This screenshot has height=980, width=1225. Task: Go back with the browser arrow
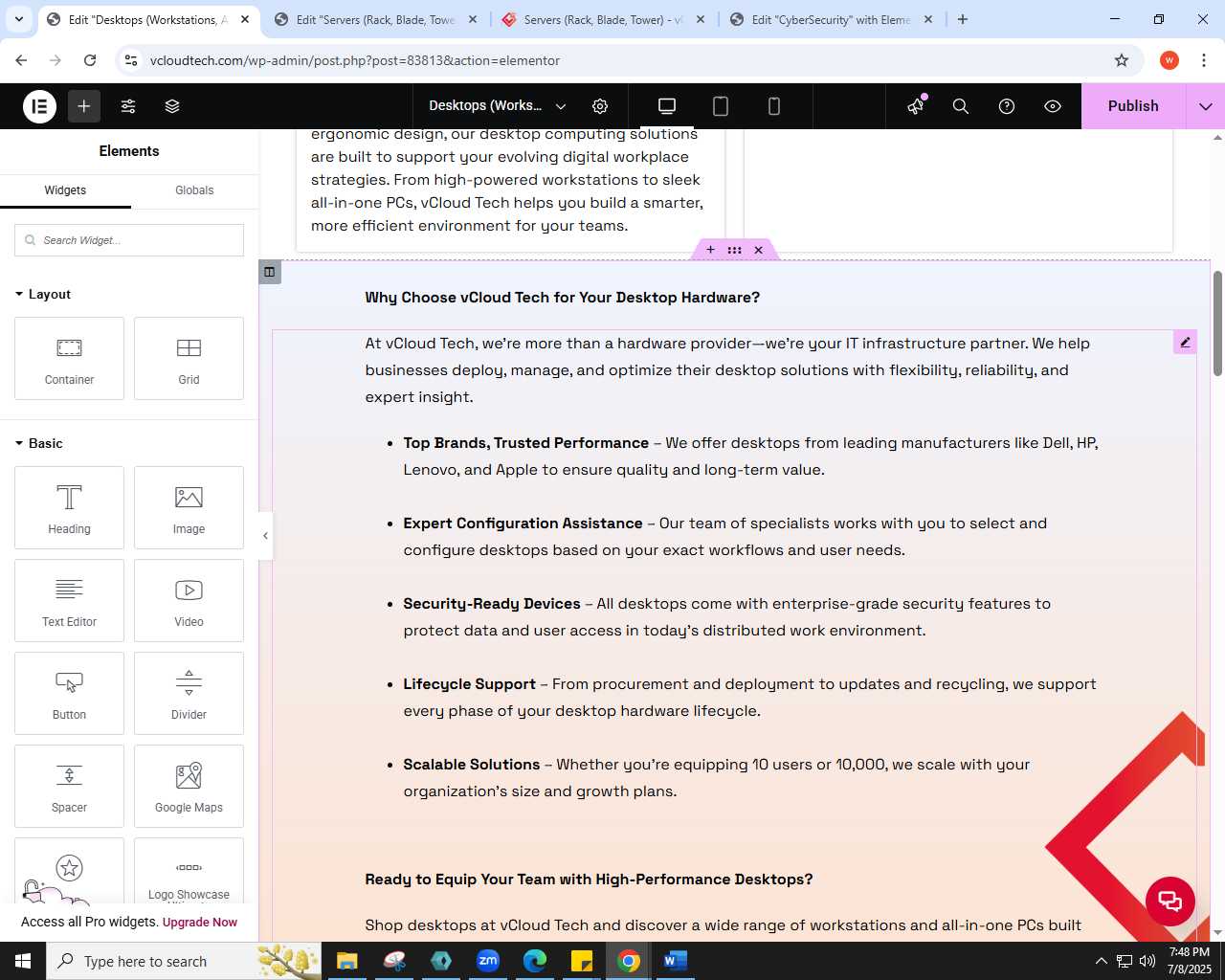[21, 60]
